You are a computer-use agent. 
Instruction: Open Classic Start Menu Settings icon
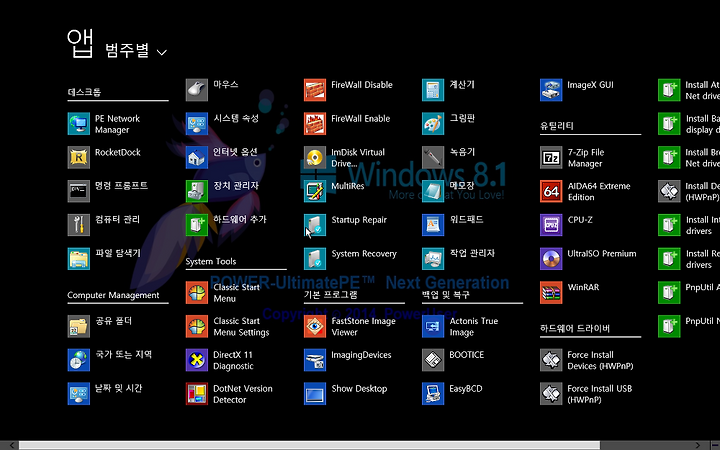(x=197, y=326)
